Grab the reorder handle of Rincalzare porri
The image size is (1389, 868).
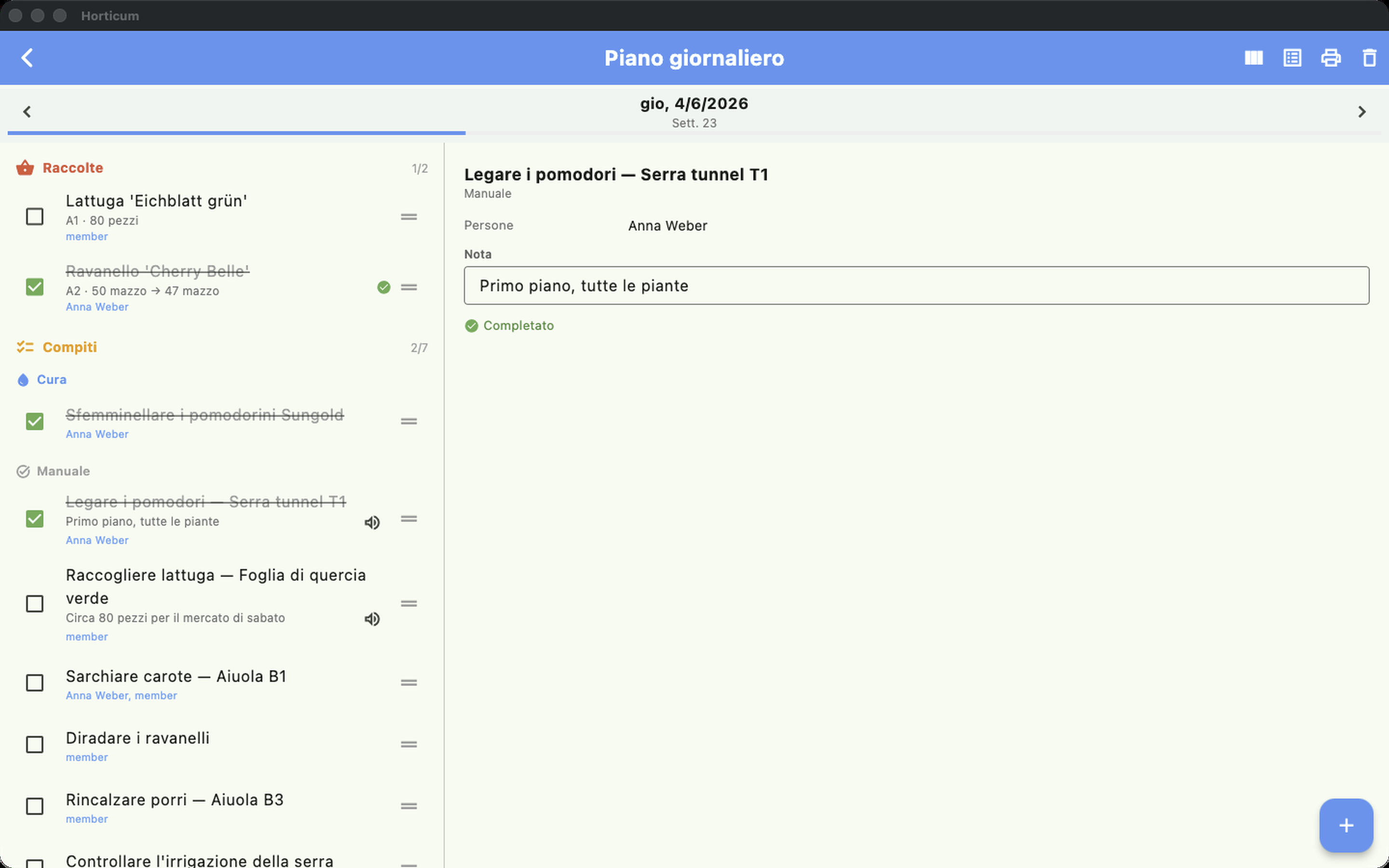[x=409, y=807]
